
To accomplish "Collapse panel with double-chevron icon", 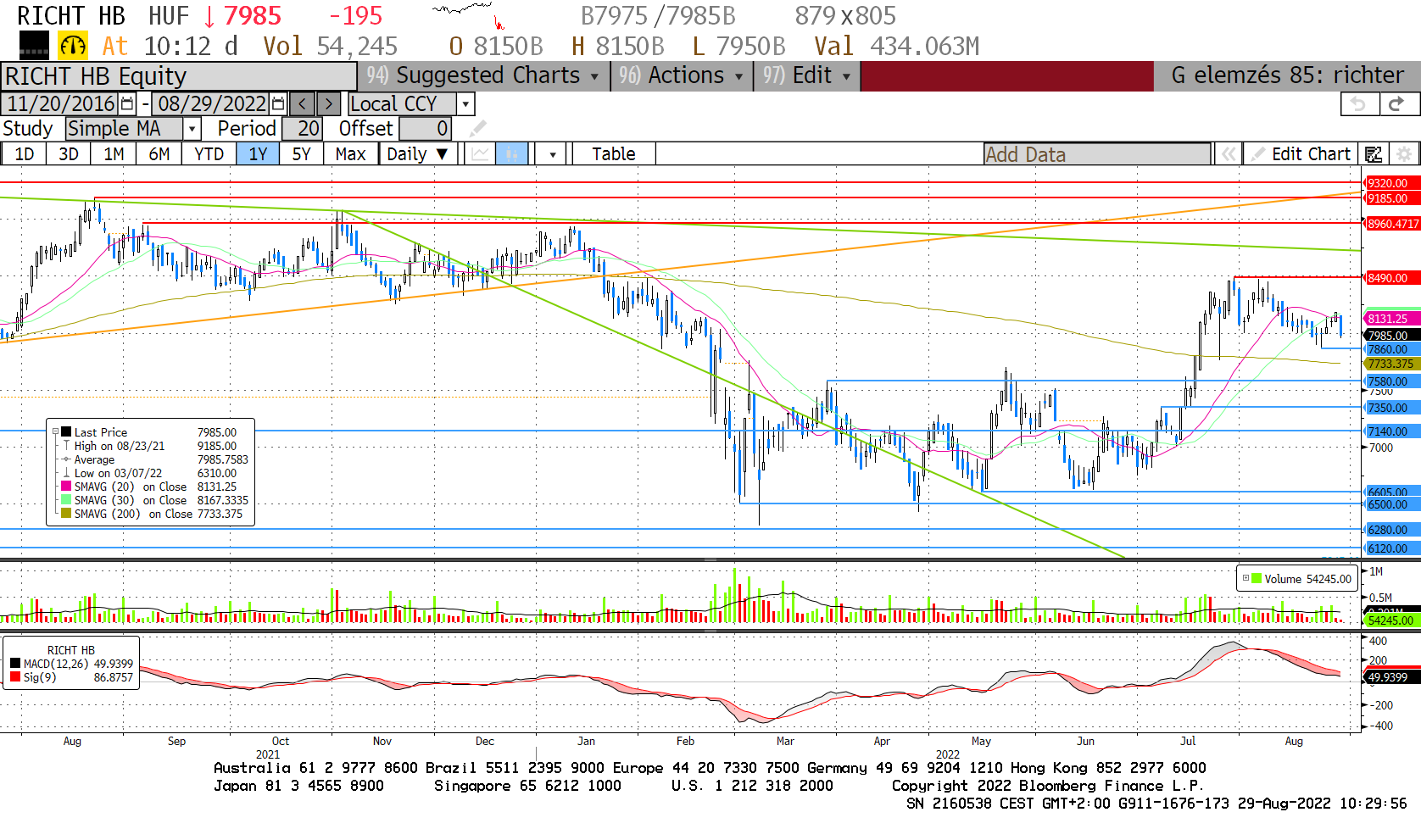I will pos(1227,154).
